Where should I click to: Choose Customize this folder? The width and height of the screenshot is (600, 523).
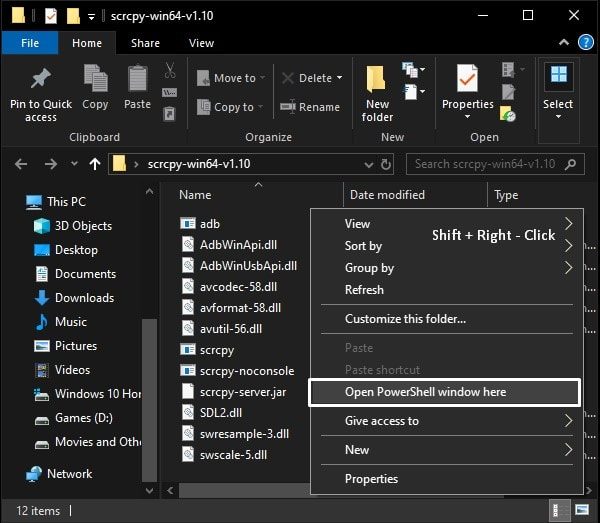pos(405,319)
